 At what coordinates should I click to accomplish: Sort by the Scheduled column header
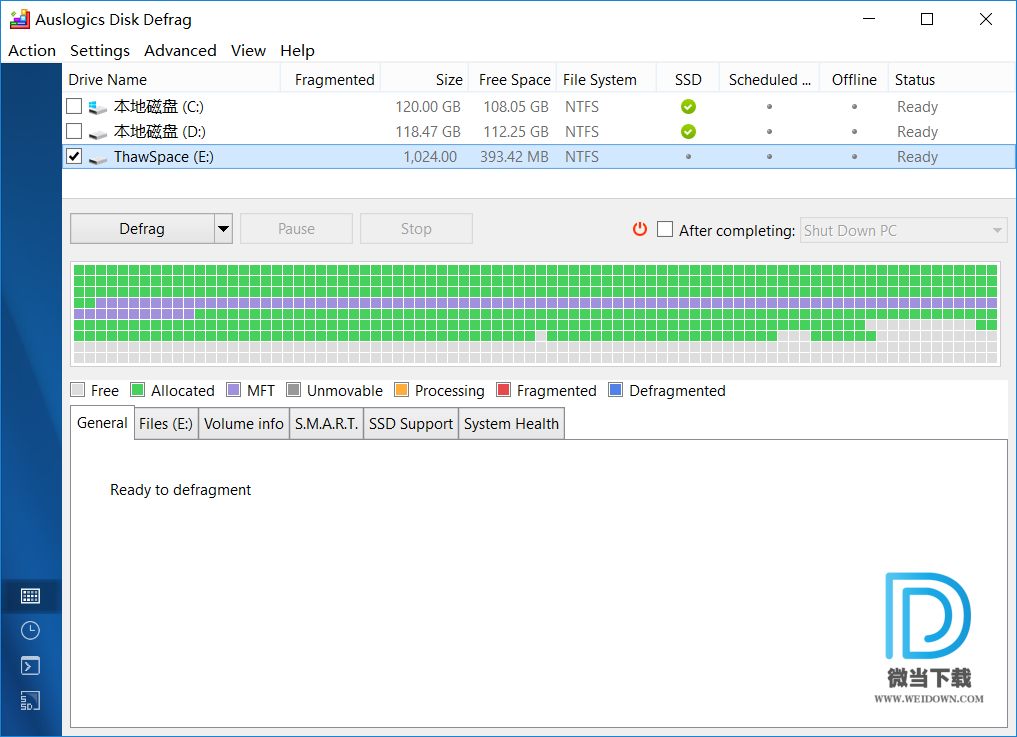coord(769,79)
